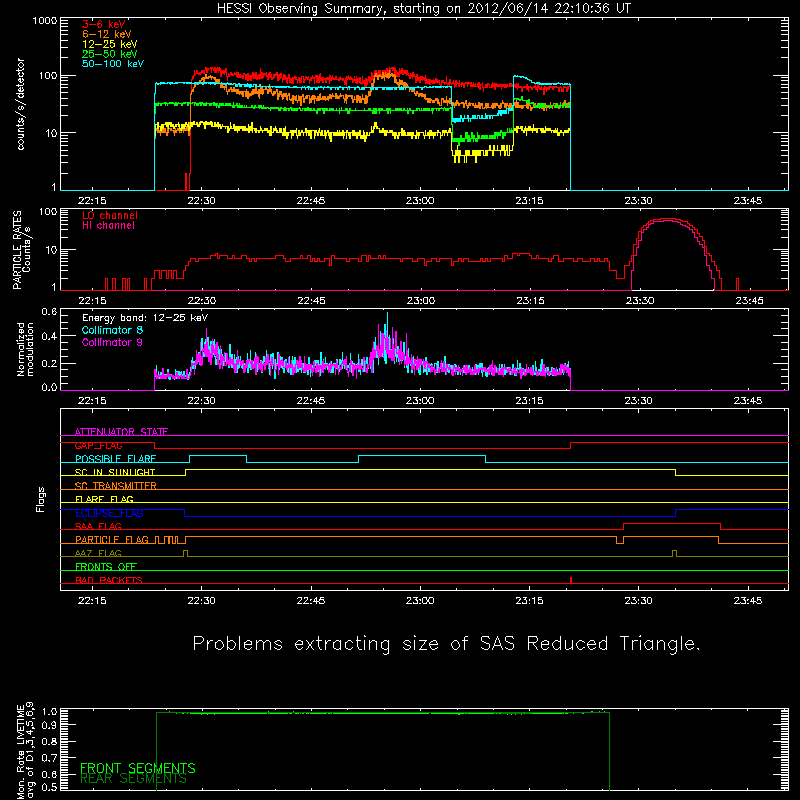Screen dimensions: 800x800
Task: Click 22:15 tick label under counts panel
Action: 92,201
